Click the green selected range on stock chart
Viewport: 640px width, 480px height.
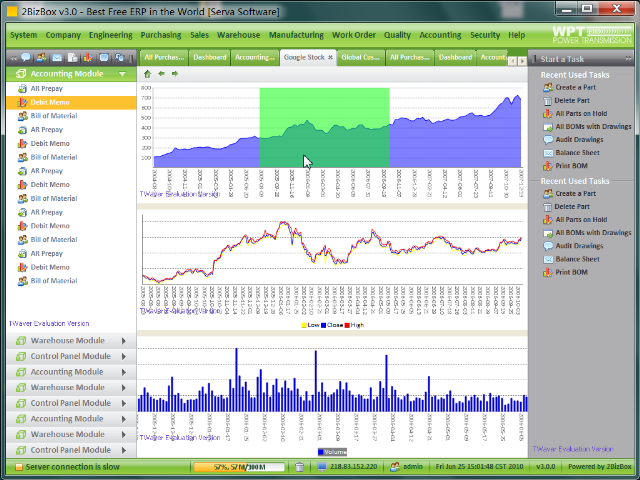coord(324,127)
